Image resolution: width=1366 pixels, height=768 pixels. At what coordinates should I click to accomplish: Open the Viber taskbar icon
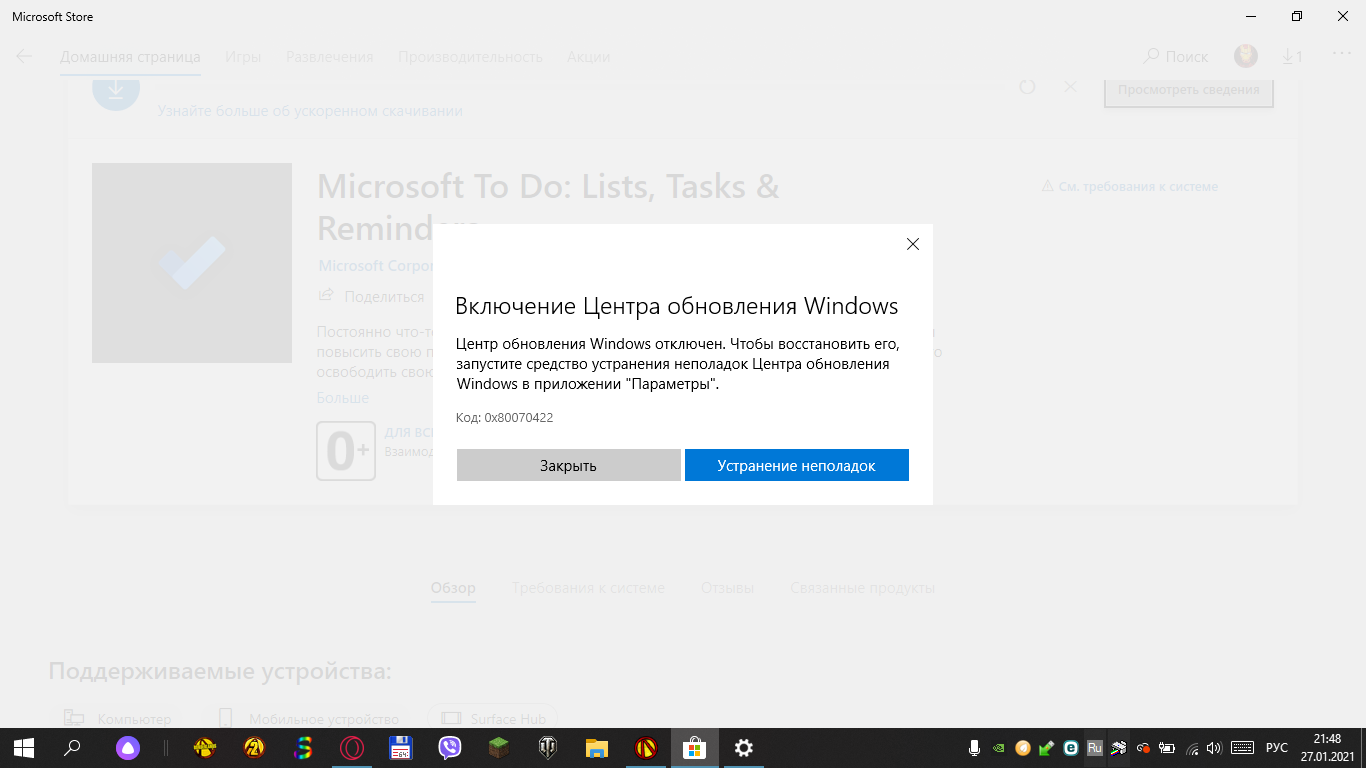click(x=450, y=748)
